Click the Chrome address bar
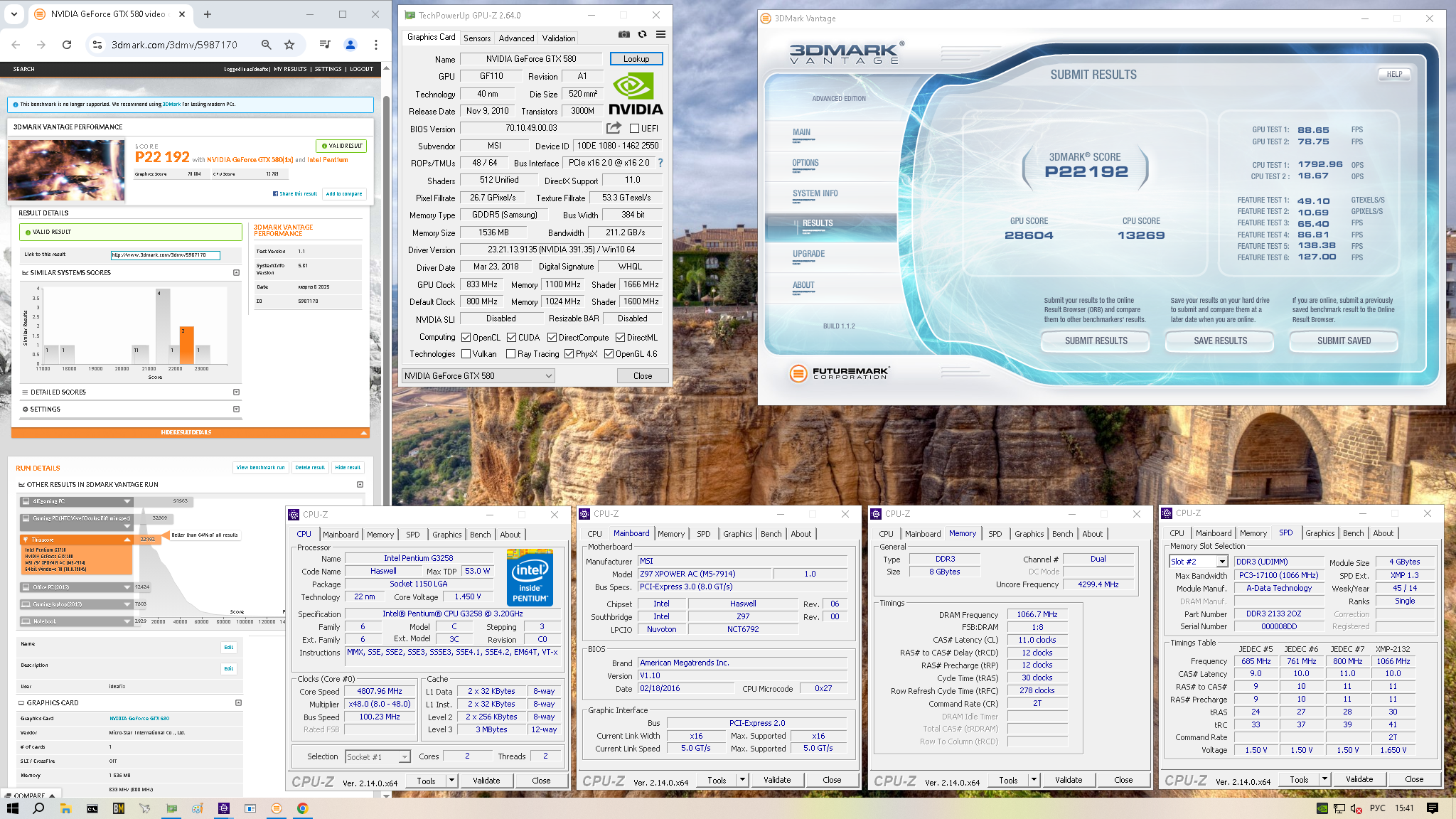Screen dimensions: 1456x819 pyautogui.click(x=174, y=45)
